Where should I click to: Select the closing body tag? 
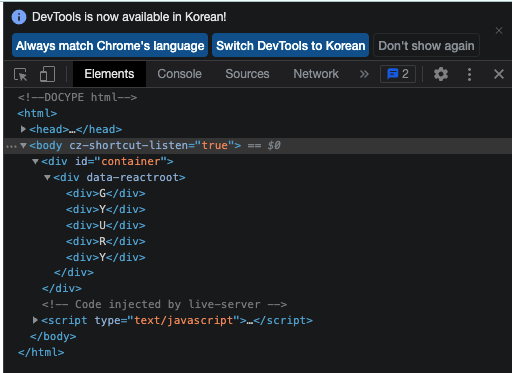pos(53,336)
